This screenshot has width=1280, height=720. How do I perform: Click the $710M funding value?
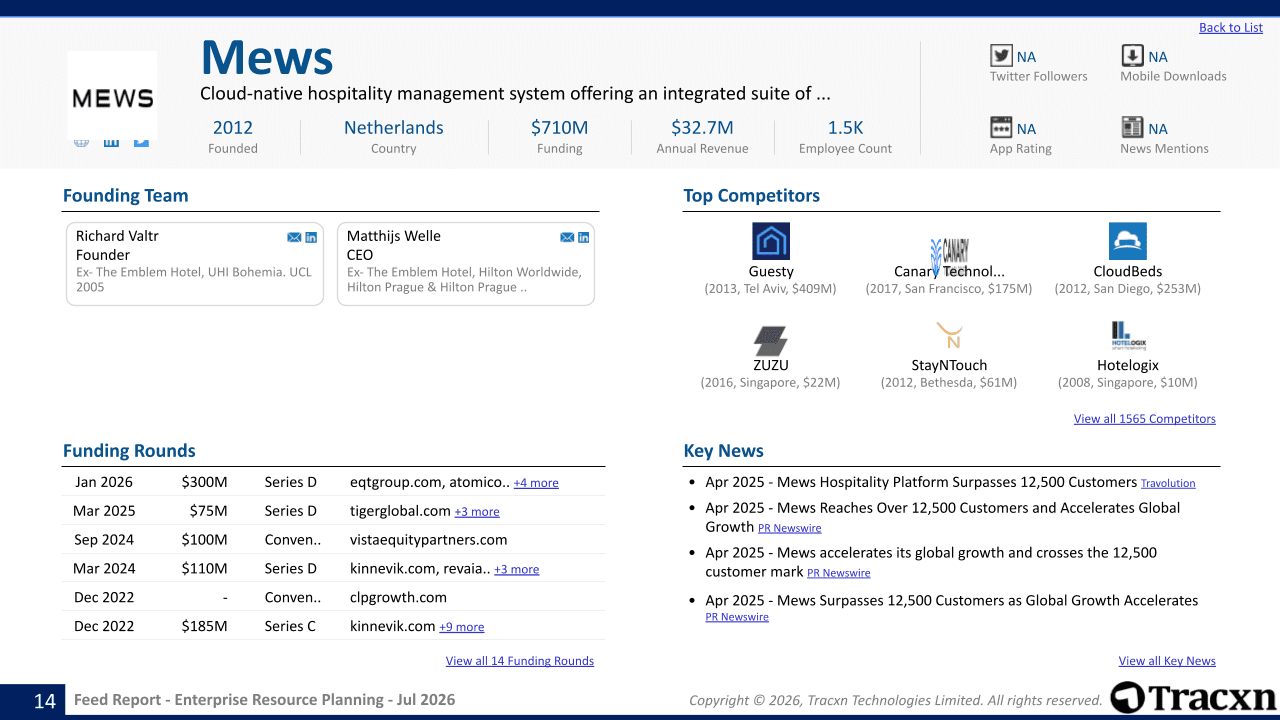(560, 127)
